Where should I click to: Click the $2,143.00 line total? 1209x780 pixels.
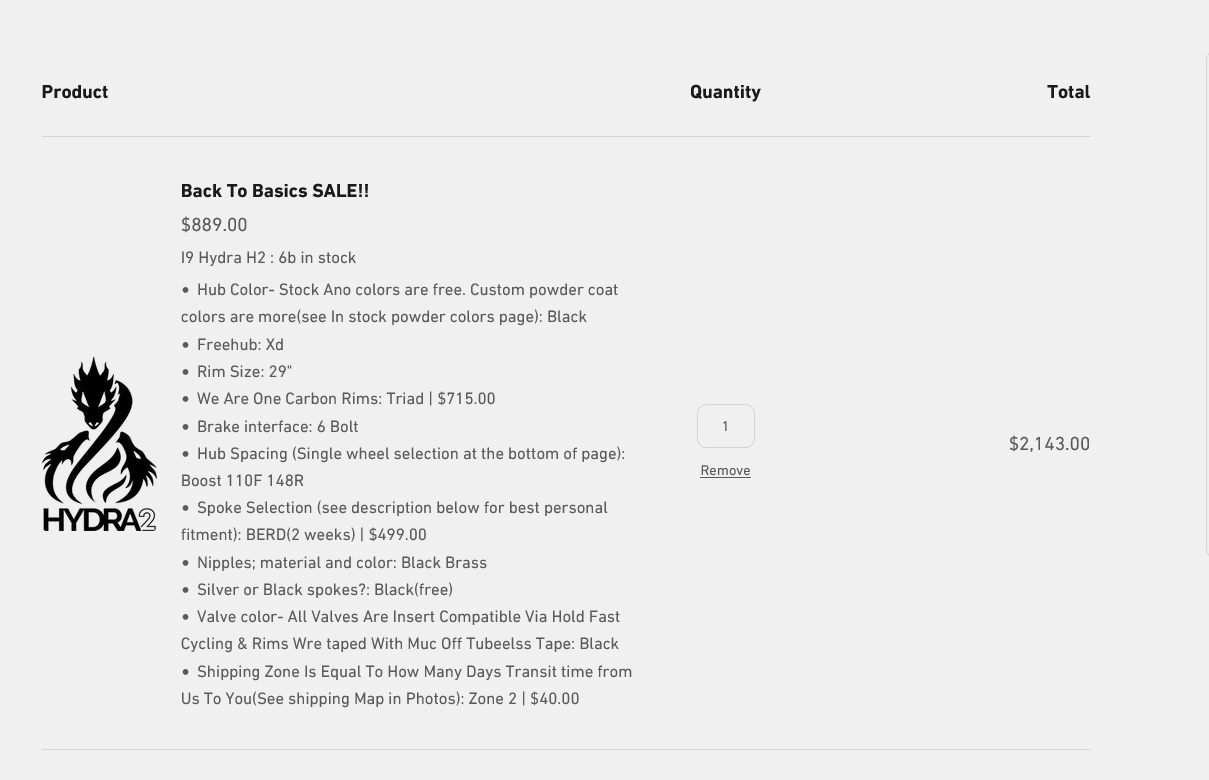tap(1049, 443)
